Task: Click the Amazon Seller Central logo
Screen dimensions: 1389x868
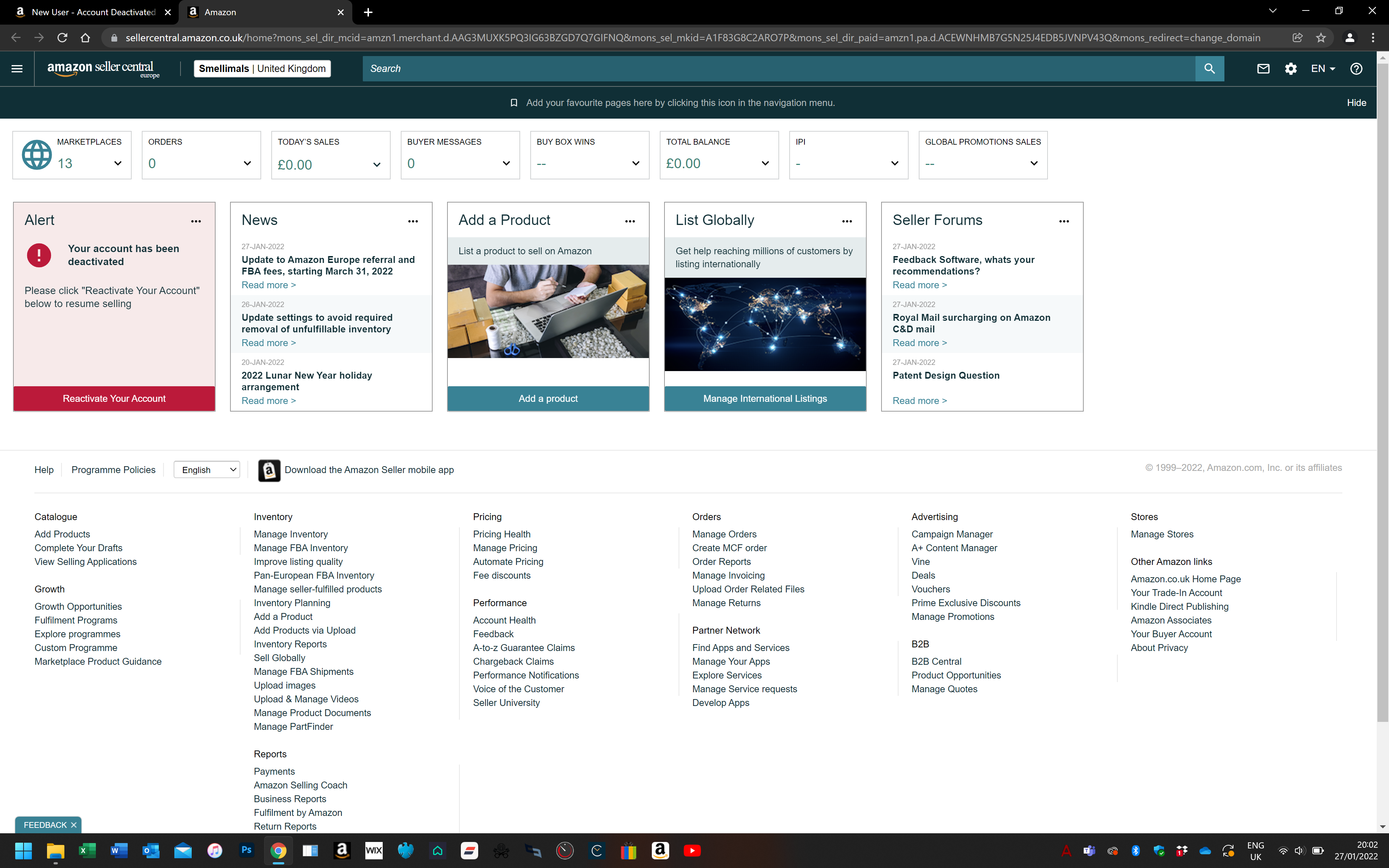Action: (103, 69)
